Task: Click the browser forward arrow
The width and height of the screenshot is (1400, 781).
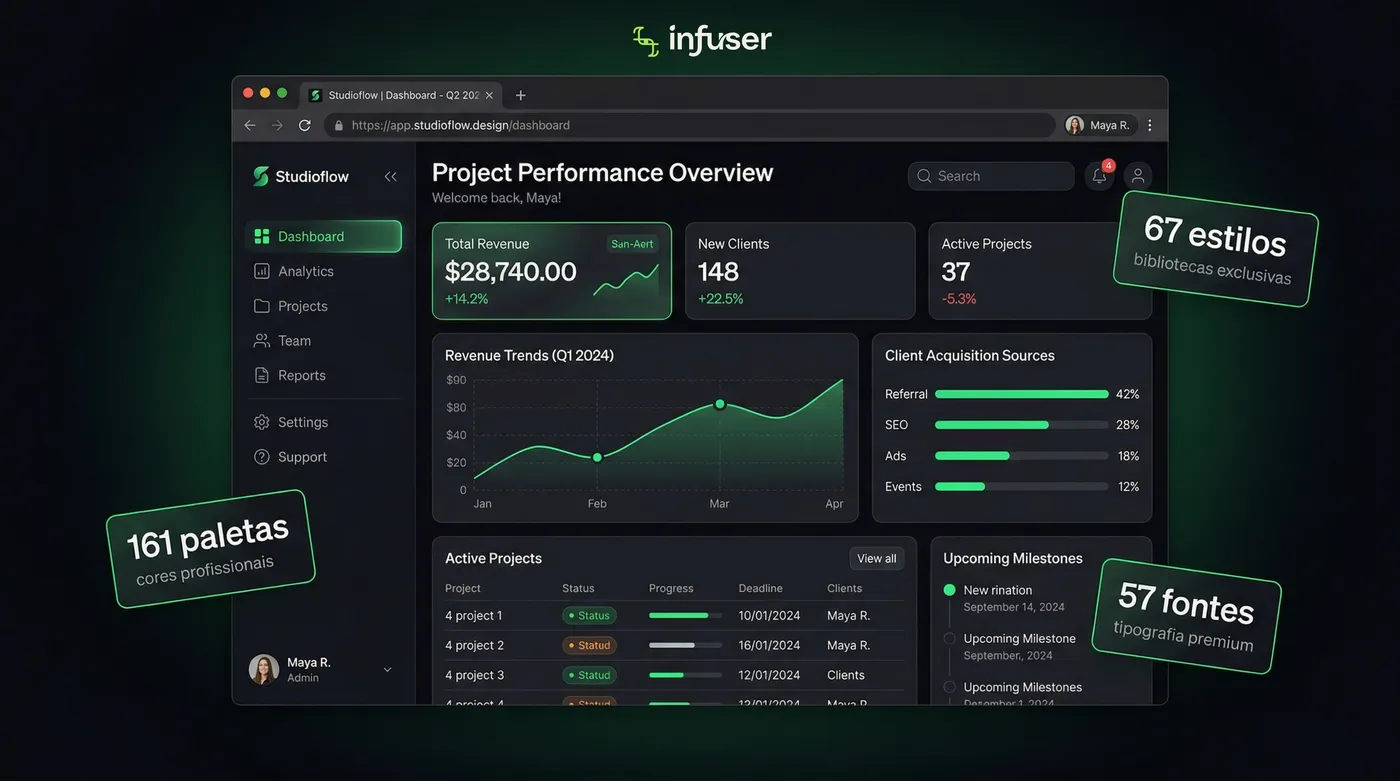Action: 277,125
